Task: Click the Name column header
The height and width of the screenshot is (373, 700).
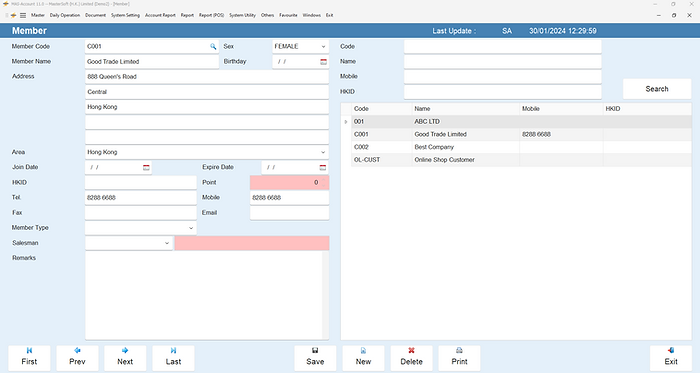Action: click(465, 109)
